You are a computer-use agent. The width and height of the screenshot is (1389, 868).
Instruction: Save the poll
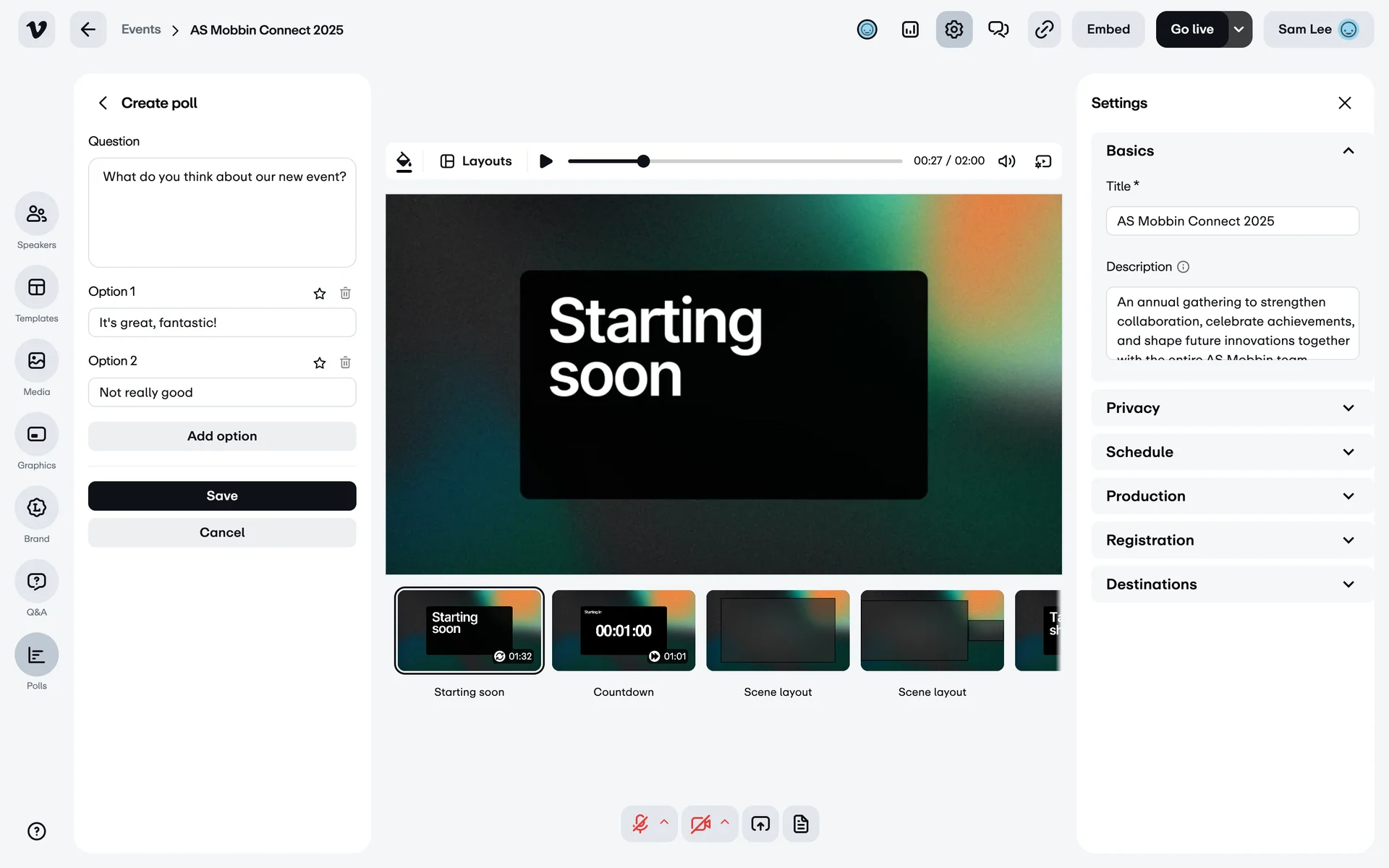coord(222,496)
